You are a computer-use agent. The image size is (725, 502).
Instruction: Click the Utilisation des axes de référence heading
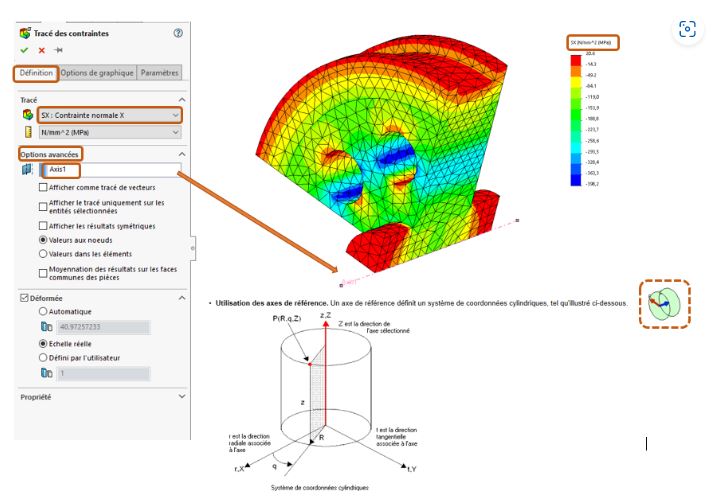[x=272, y=303]
